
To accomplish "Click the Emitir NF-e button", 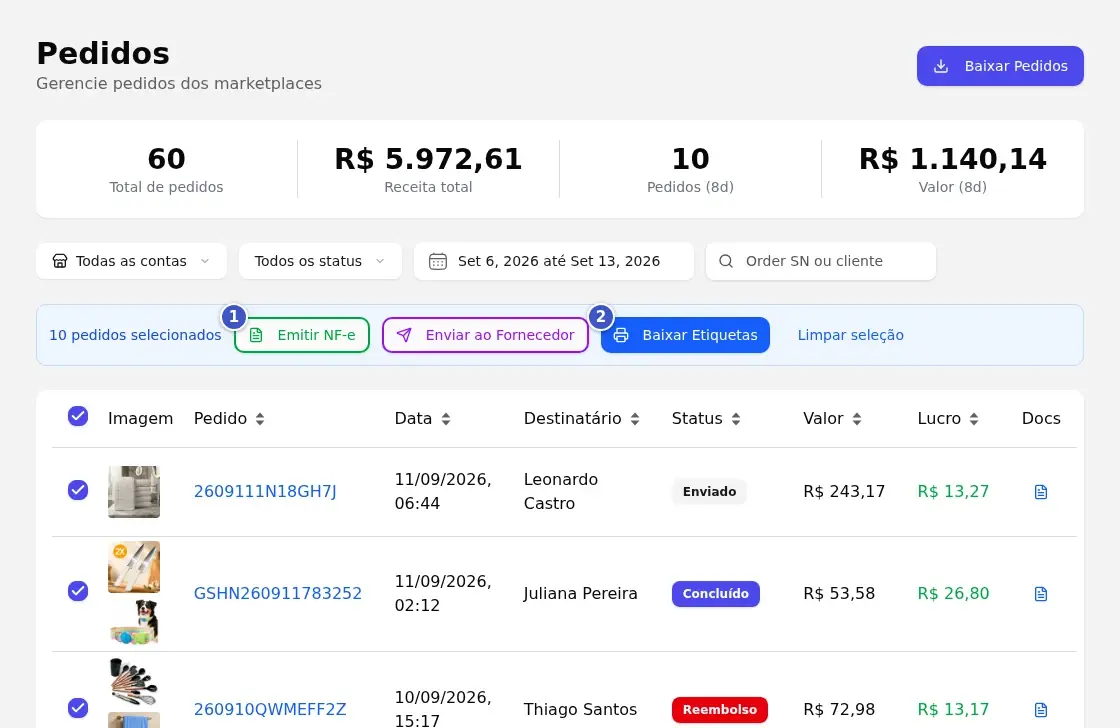I will (302, 335).
